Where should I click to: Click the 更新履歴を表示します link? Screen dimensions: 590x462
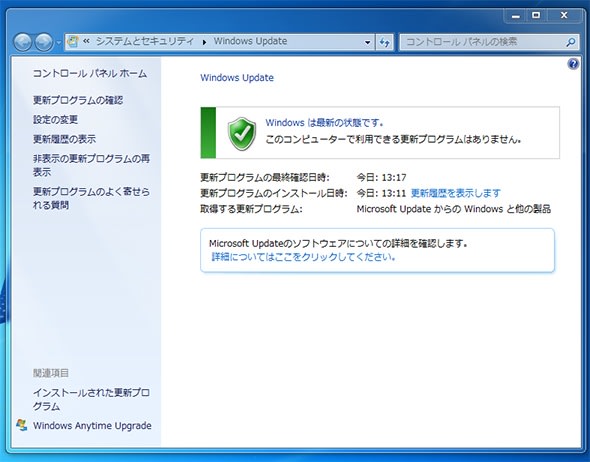tap(456, 193)
